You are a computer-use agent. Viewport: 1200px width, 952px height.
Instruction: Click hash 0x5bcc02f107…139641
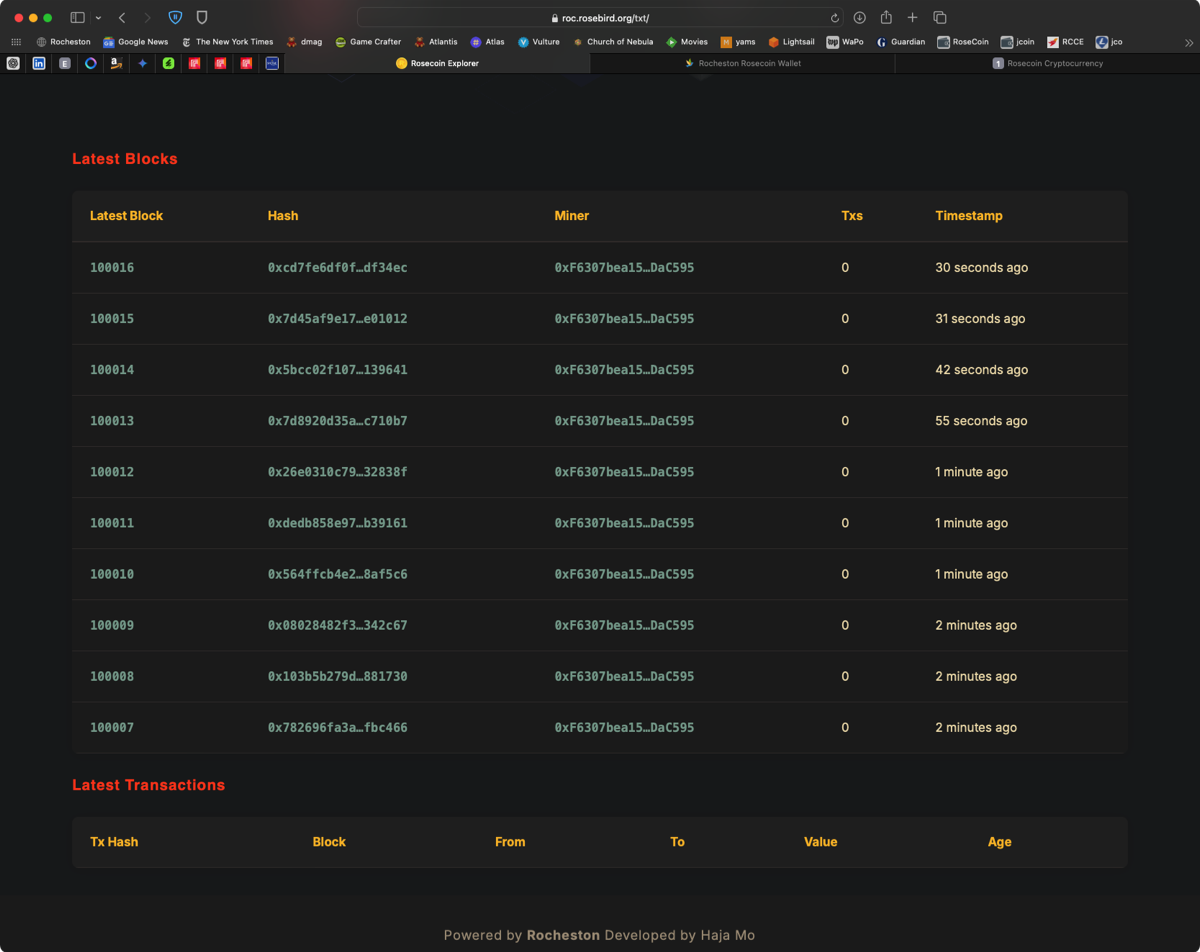338,370
